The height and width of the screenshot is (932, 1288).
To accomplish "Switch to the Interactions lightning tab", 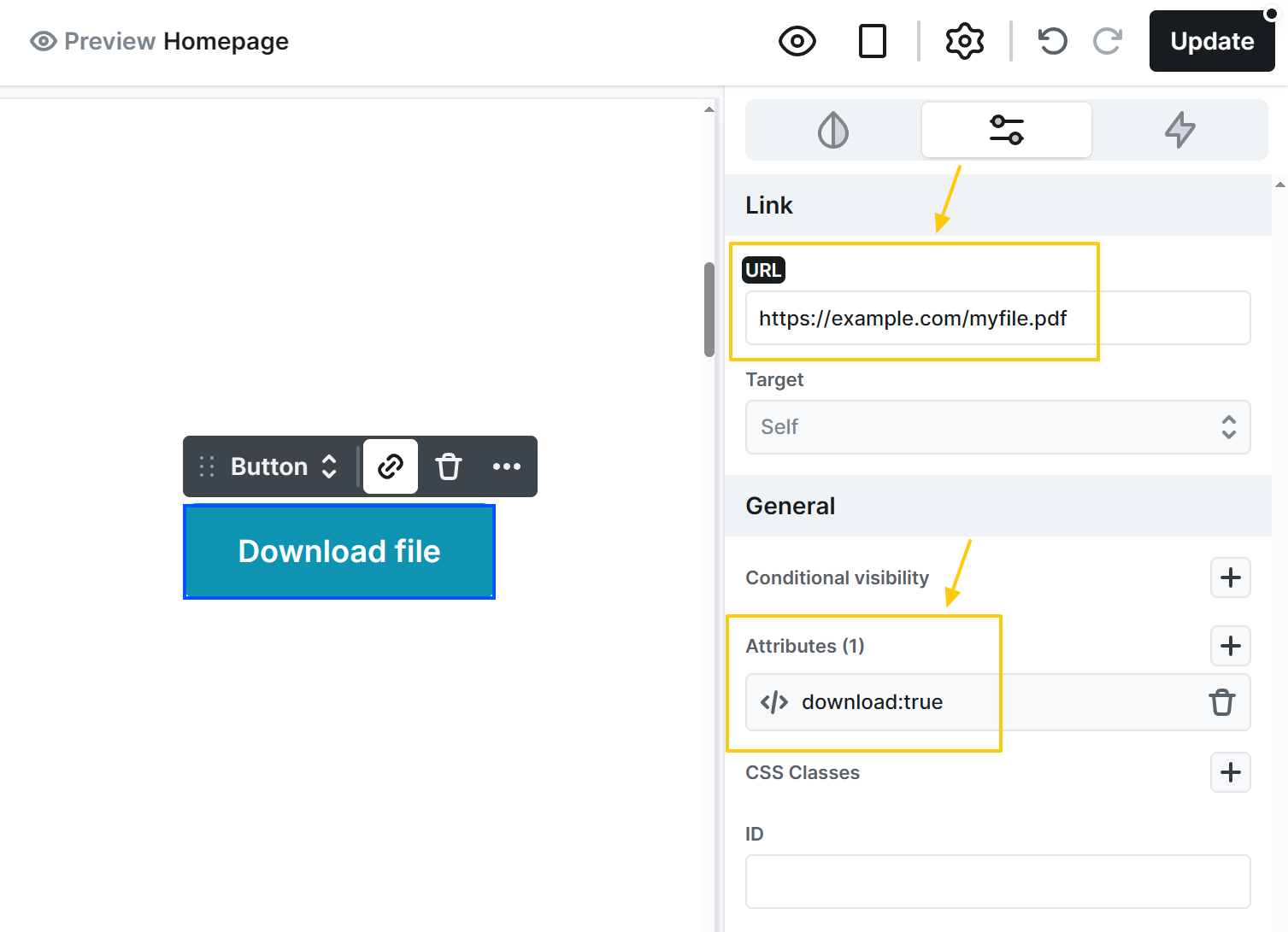I will (x=1179, y=130).
